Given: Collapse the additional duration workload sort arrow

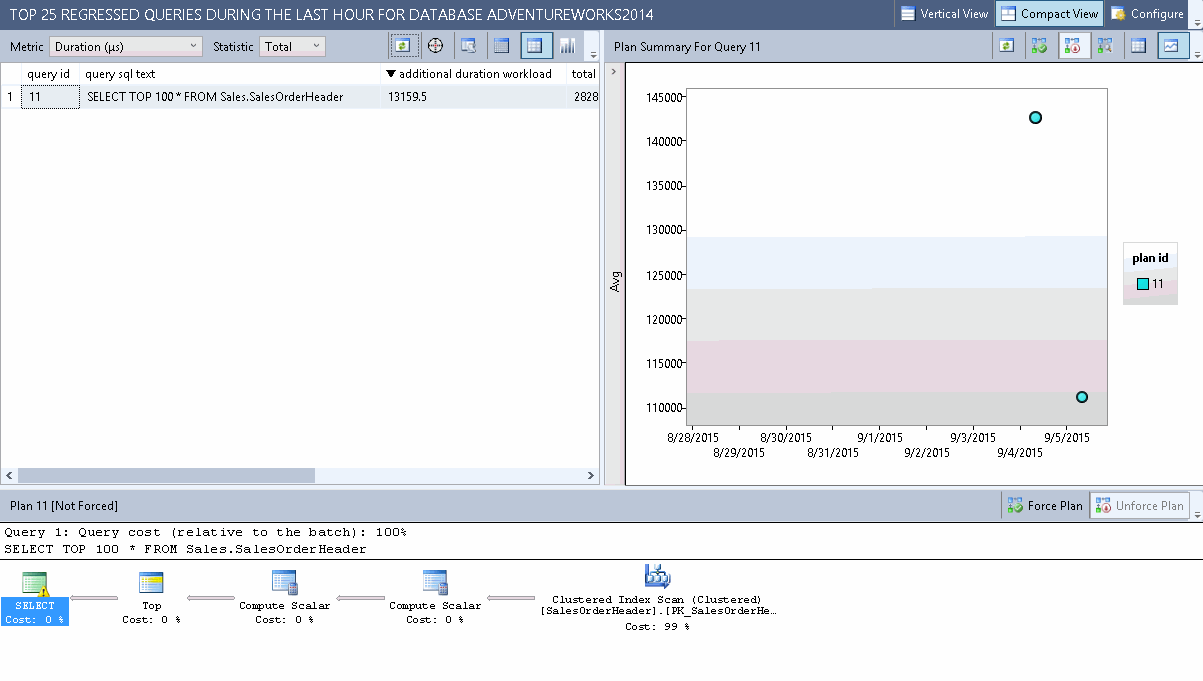Looking at the screenshot, I should (x=390, y=73).
